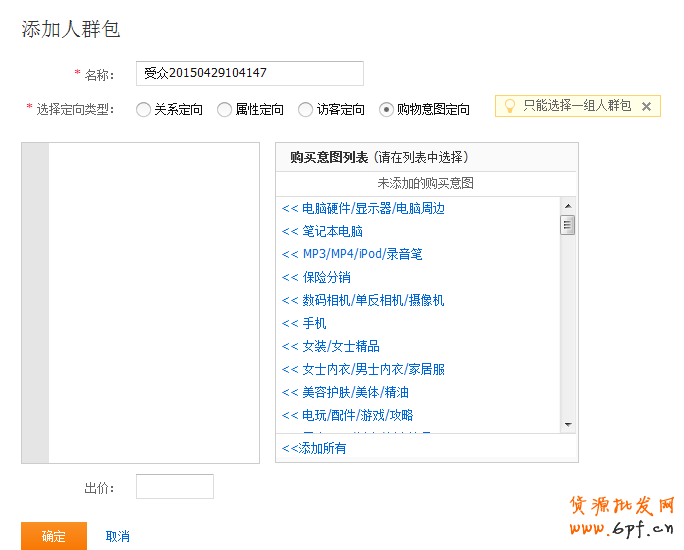Viewport: 684px width, 550px height.
Task: Add MP3/MP4/iPod/录音笔 category
Action: click(x=352, y=255)
